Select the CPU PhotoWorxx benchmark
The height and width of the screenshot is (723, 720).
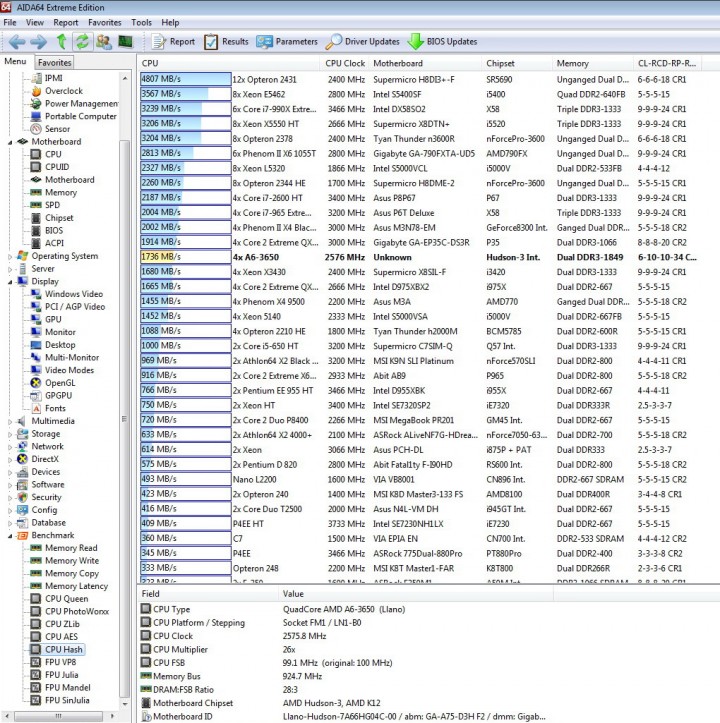pyautogui.click(x=77, y=611)
